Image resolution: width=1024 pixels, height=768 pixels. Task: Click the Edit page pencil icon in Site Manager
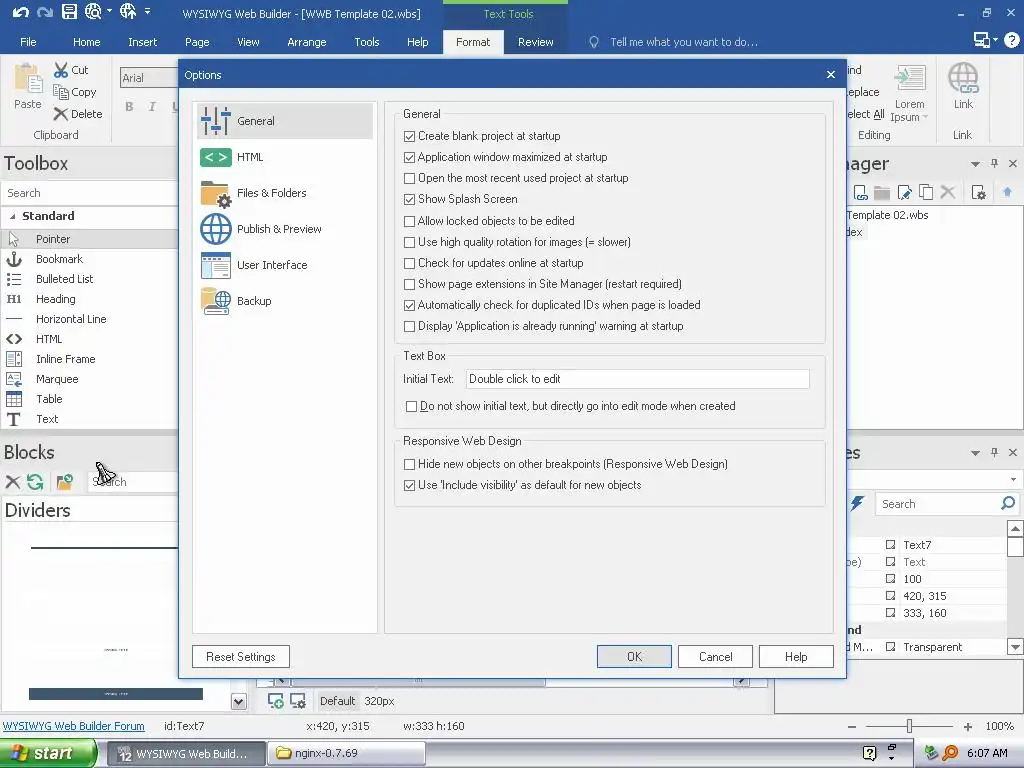pos(904,192)
